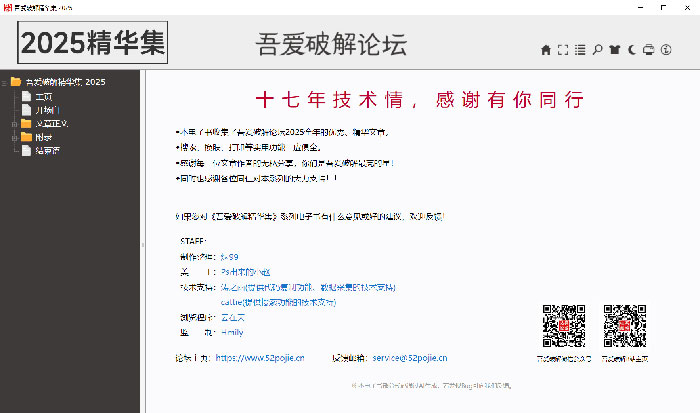Switch night mode with the moon icon

[632, 50]
